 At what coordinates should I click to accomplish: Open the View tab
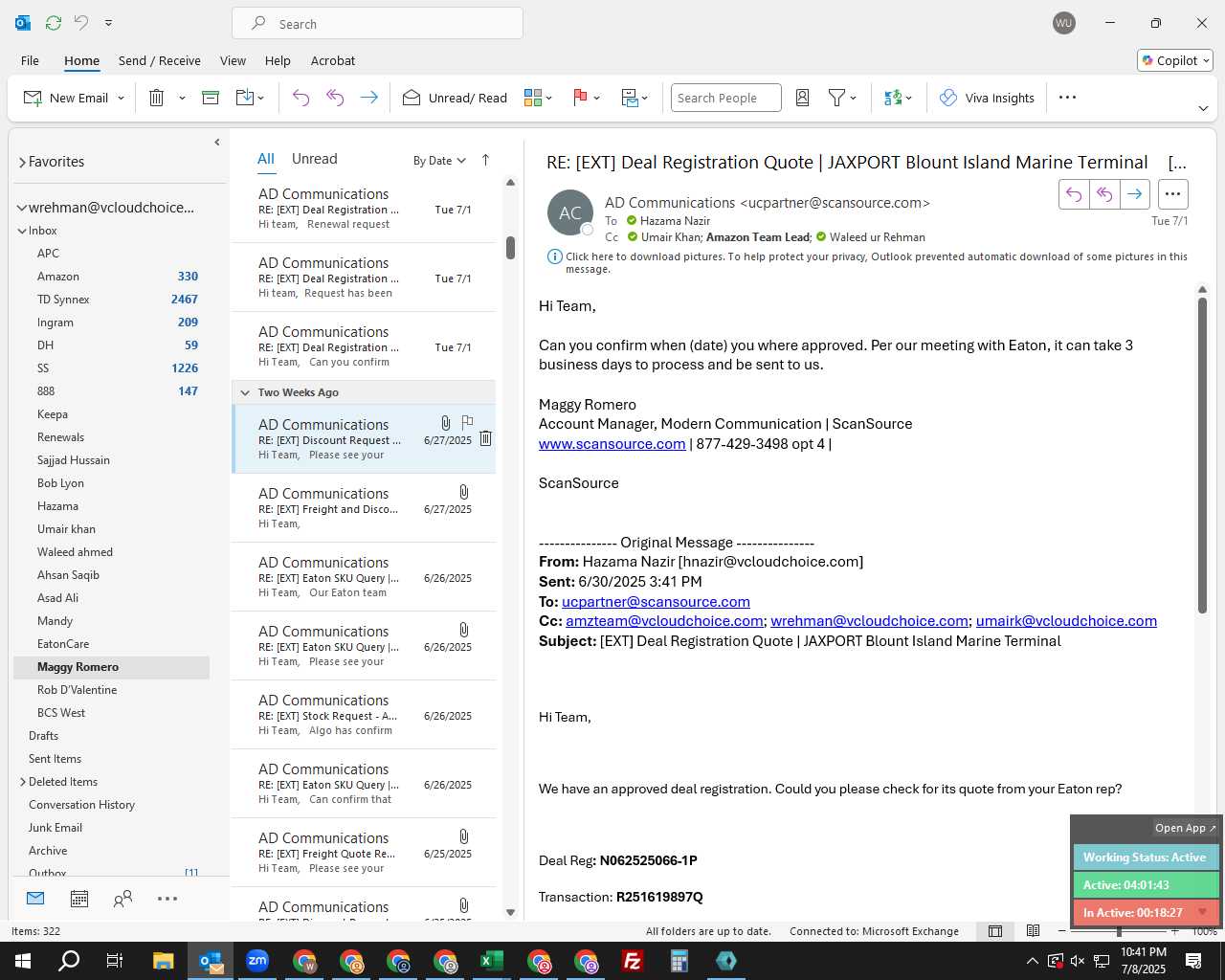coord(233,60)
